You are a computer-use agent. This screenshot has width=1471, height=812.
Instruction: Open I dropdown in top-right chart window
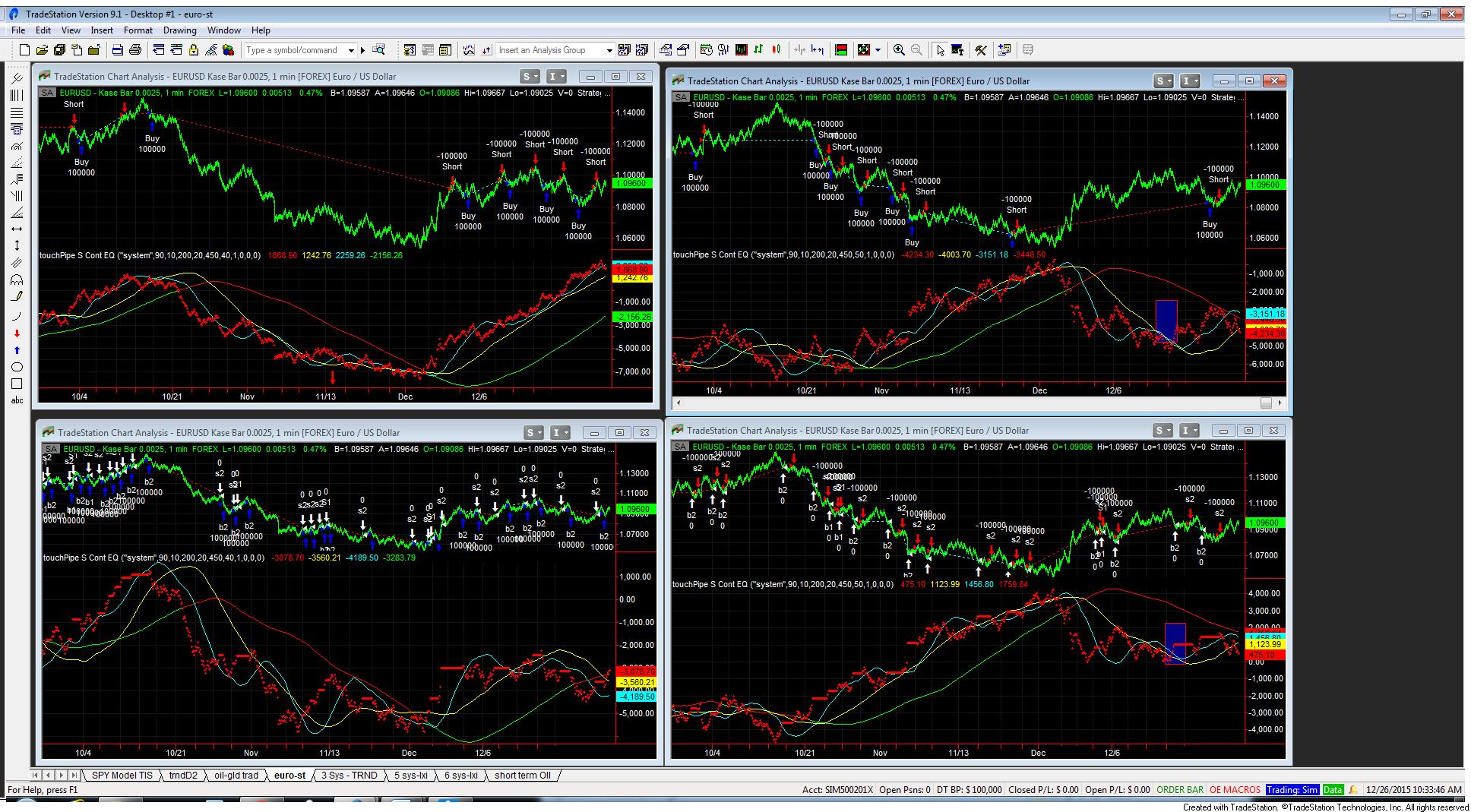click(1191, 81)
